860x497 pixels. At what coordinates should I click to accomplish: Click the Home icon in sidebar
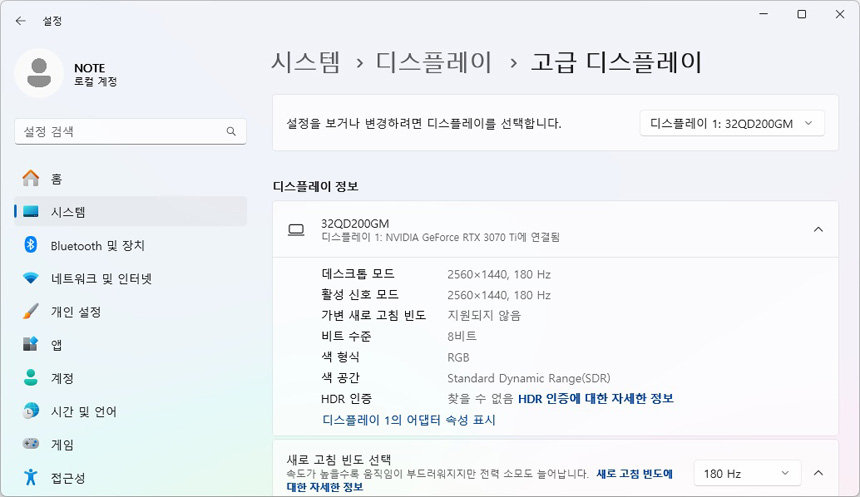pyautogui.click(x=31, y=179)
